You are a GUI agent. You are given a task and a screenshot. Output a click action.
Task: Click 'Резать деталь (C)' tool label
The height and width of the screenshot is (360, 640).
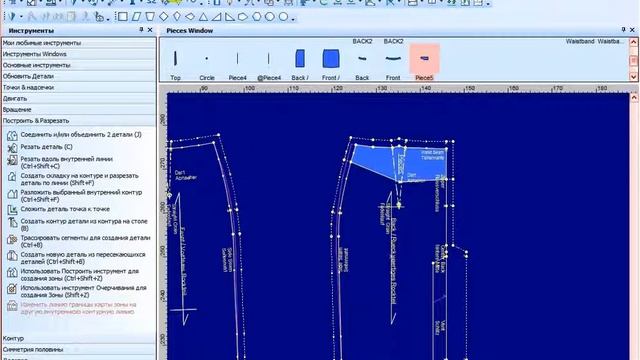(x=47, y=147)
